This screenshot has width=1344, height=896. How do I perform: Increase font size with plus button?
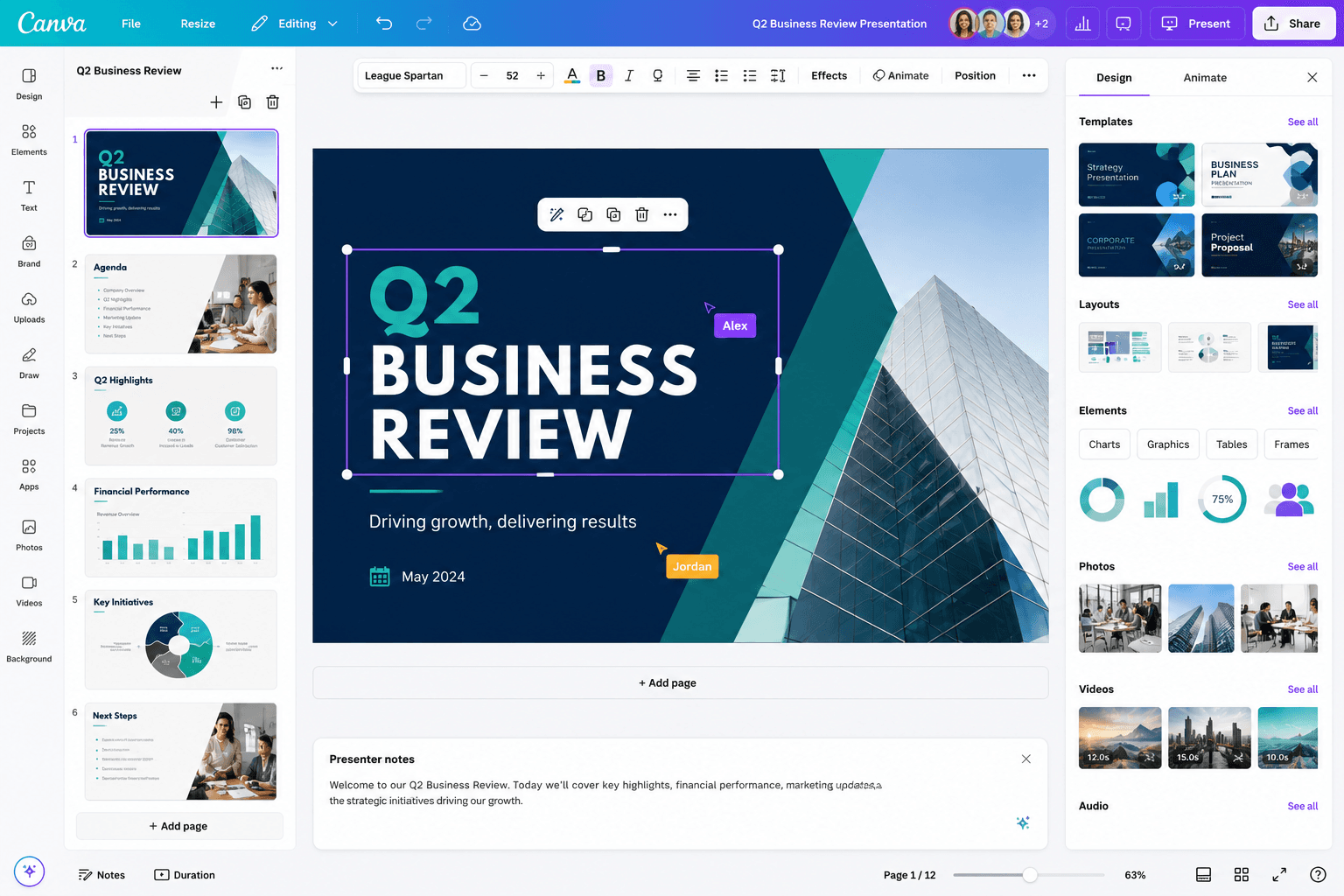click(x=541, y=76)
